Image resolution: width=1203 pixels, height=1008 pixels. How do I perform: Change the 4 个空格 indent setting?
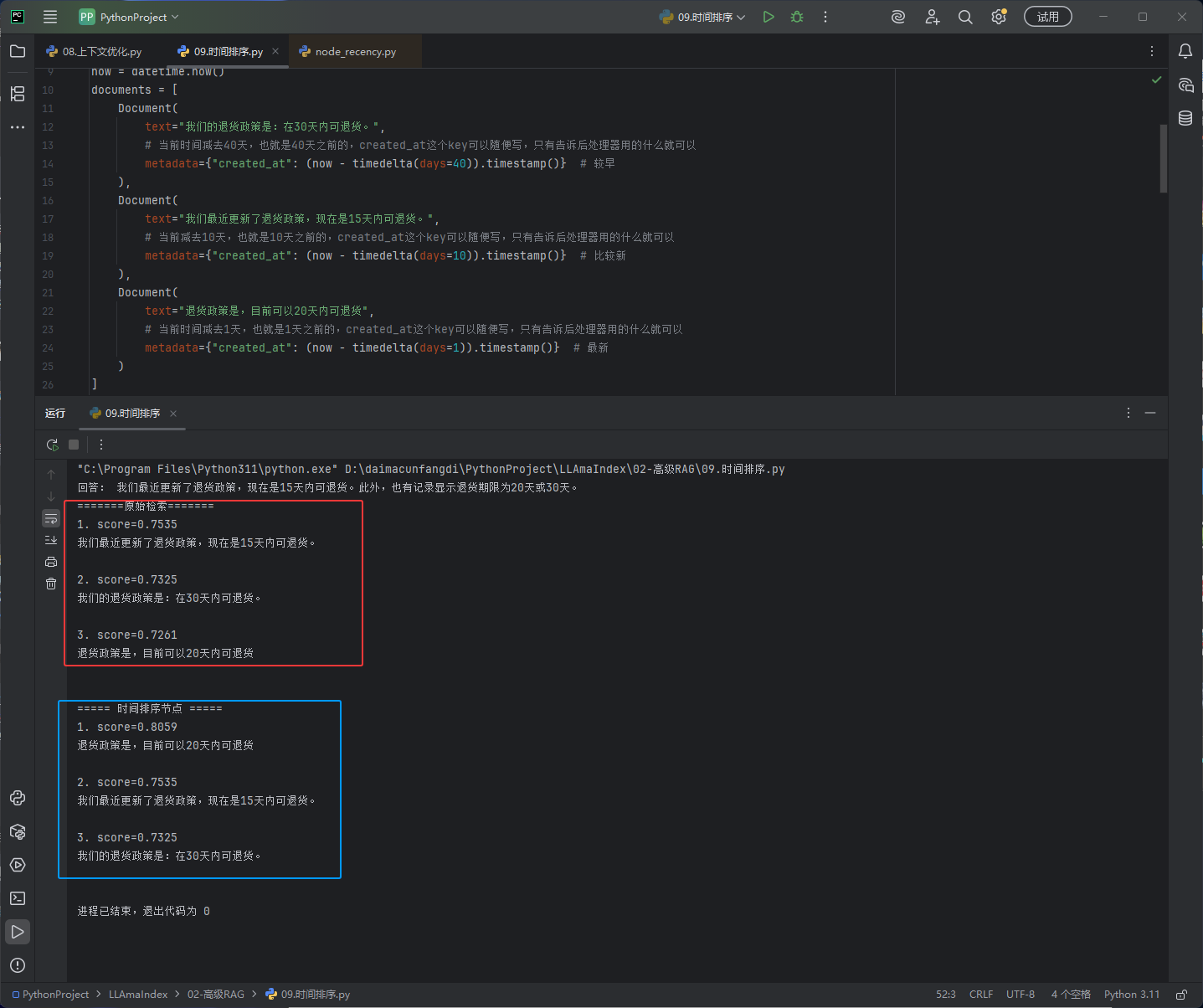click(x=1071, y=995)
